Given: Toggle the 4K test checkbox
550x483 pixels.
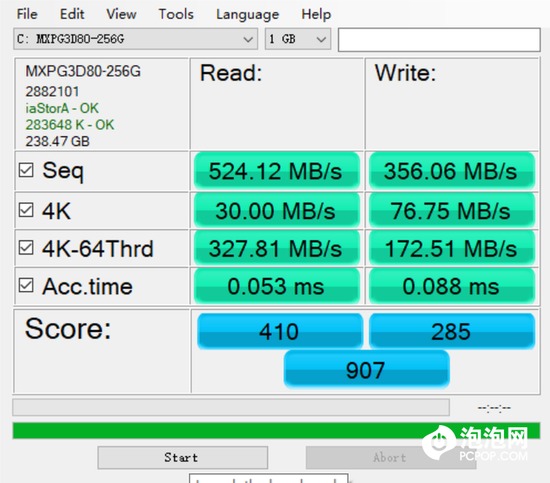Looking at the screenshot, I should [26, 210].
